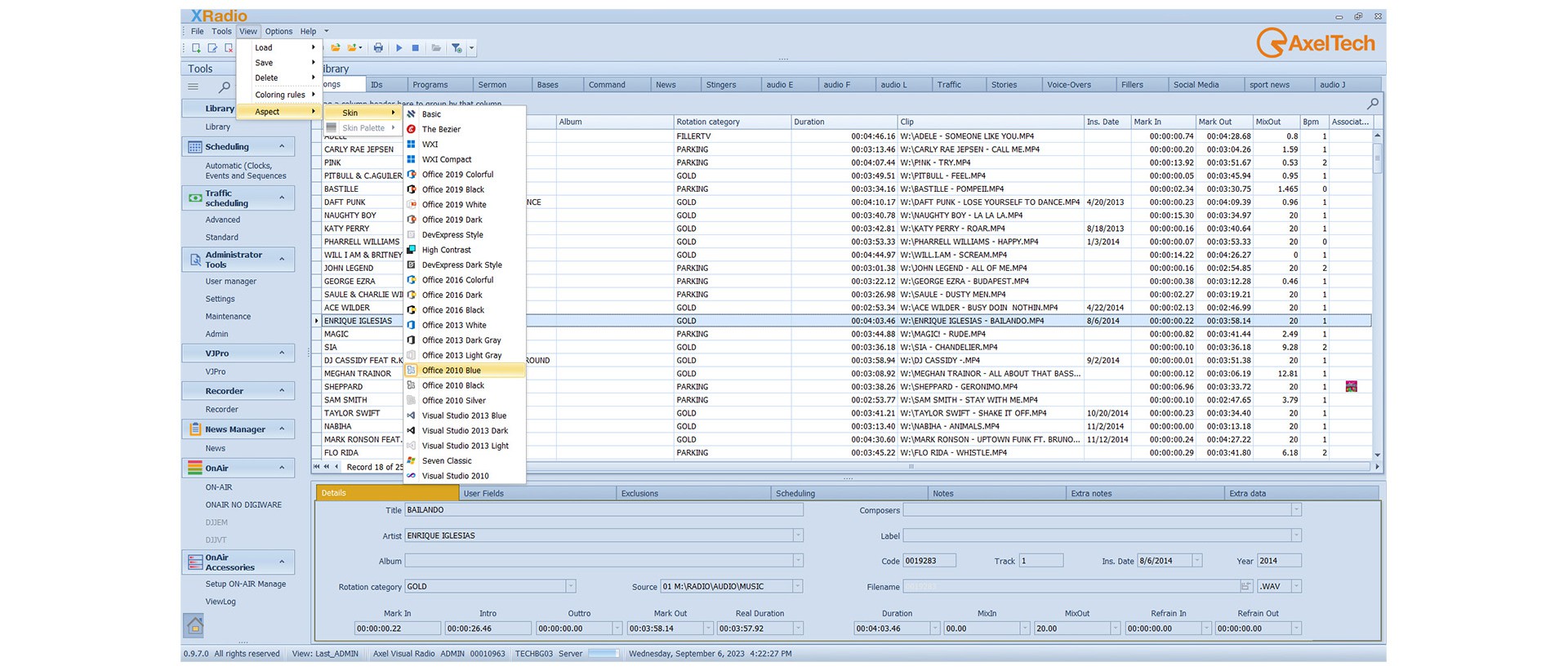
Task: Click the print toolbar icon
Action: click(378, 48)
